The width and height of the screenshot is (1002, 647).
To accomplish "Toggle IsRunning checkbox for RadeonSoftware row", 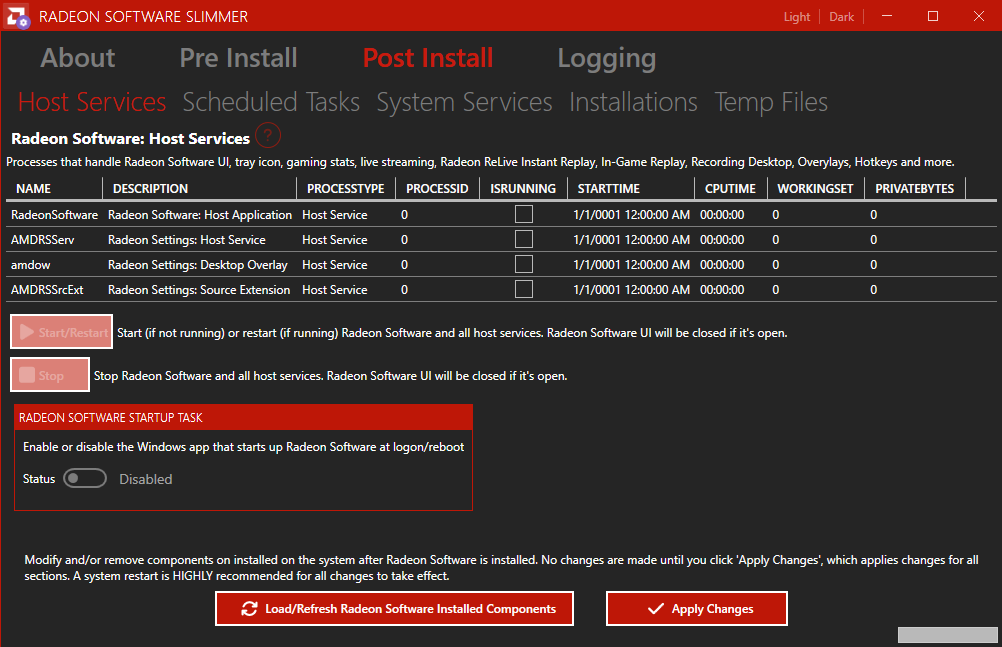I will coord(523,214).
